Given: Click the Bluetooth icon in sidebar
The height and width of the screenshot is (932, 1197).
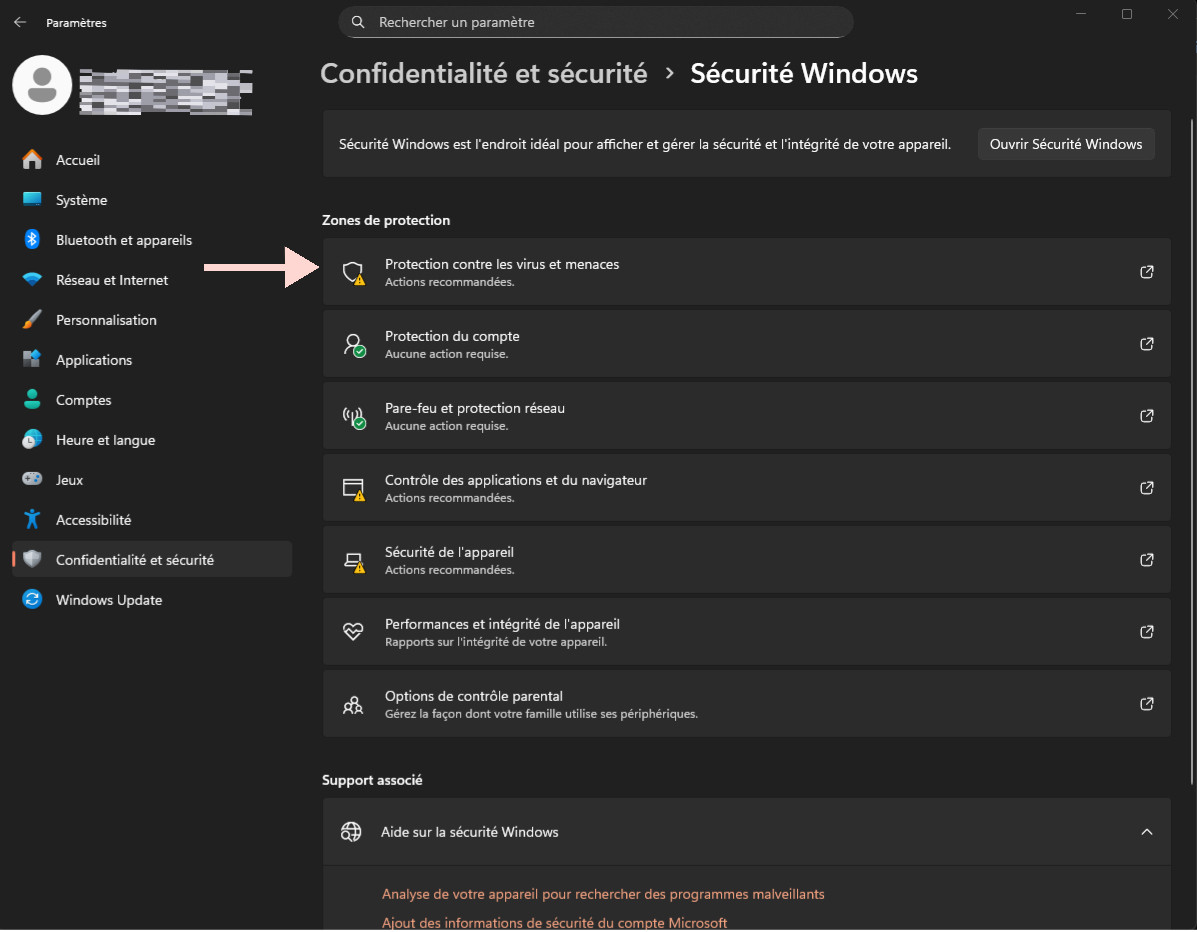Looking at the screenshot, I should (32, 240).
